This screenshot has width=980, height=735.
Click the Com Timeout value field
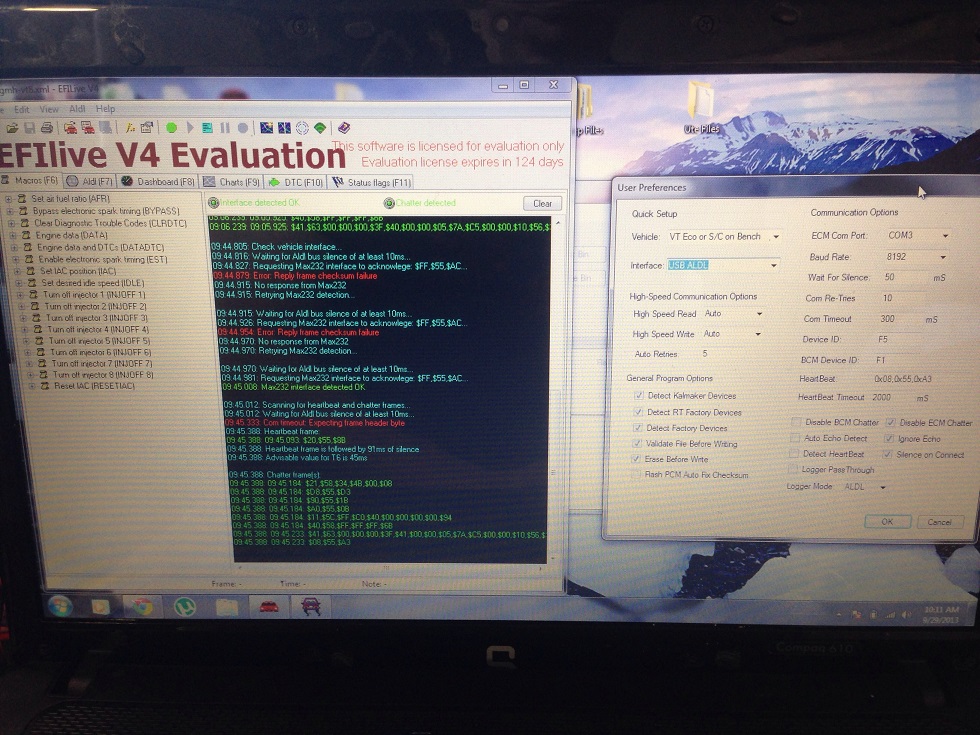coord(901,319)
